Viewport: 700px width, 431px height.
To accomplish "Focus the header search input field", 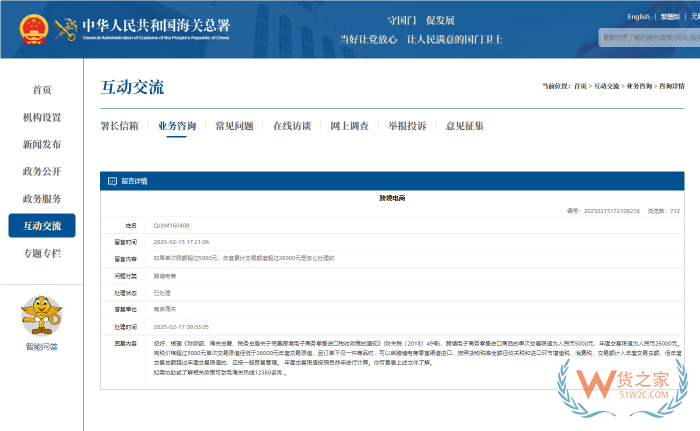I will click(x=650, y=38).
